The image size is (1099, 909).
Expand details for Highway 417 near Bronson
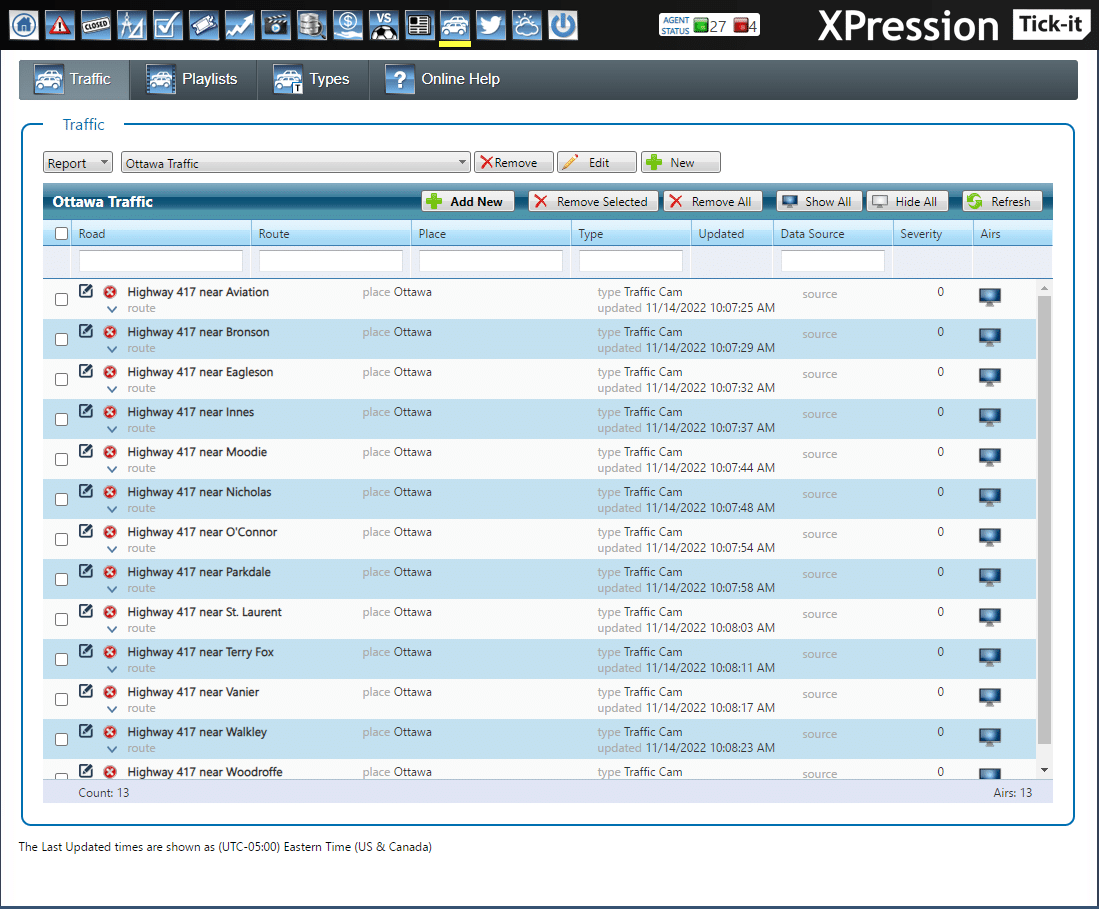click(x=112, y=349)
